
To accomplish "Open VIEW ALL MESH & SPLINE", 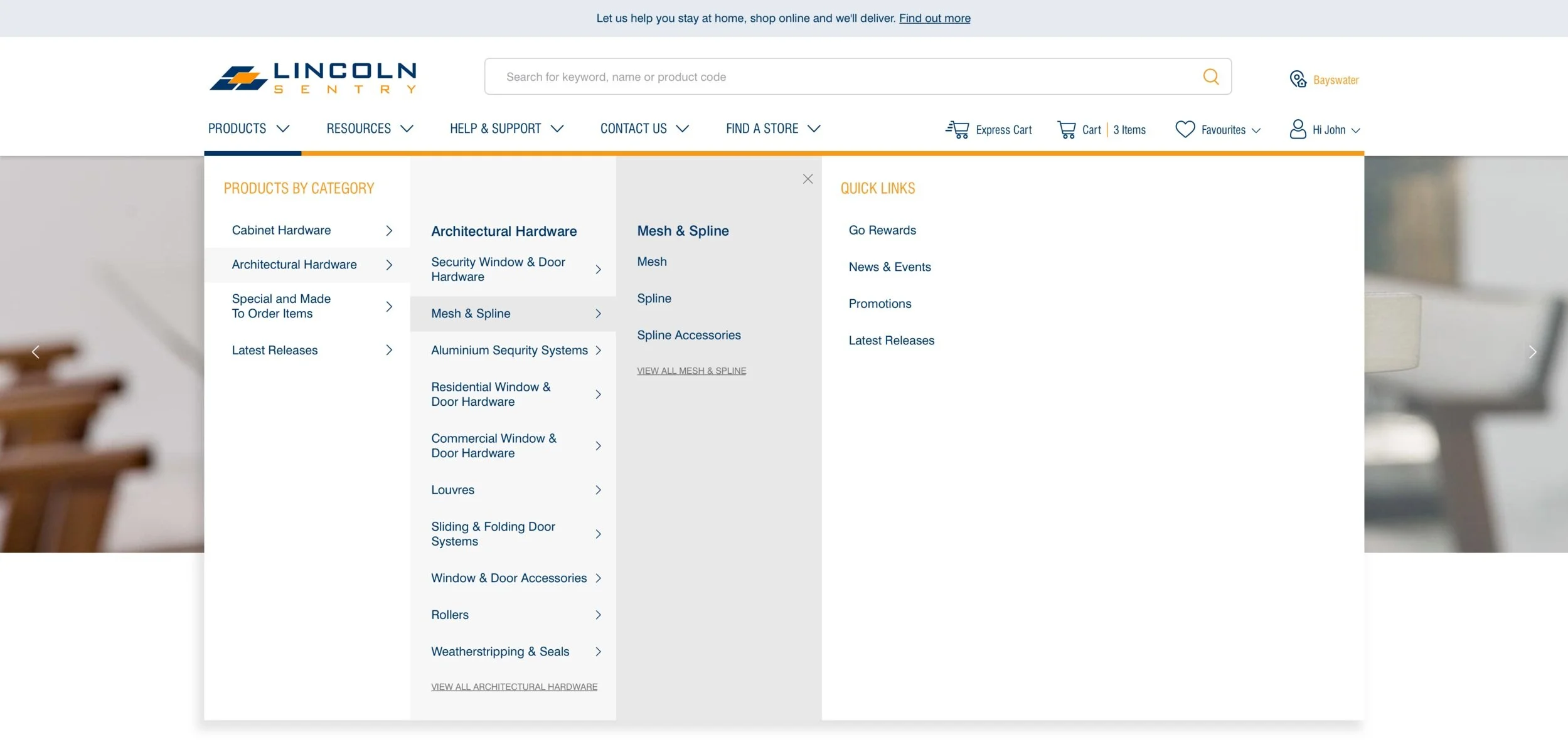I will [x=691, y=370].
